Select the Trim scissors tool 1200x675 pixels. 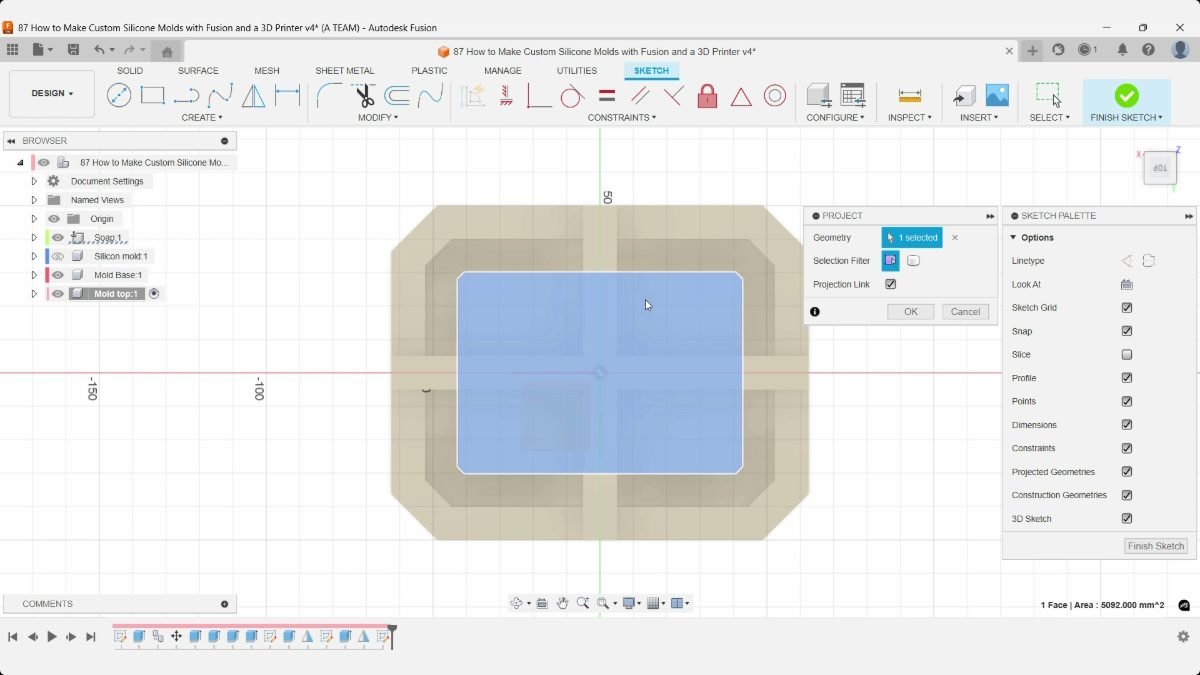pos(364,95)
